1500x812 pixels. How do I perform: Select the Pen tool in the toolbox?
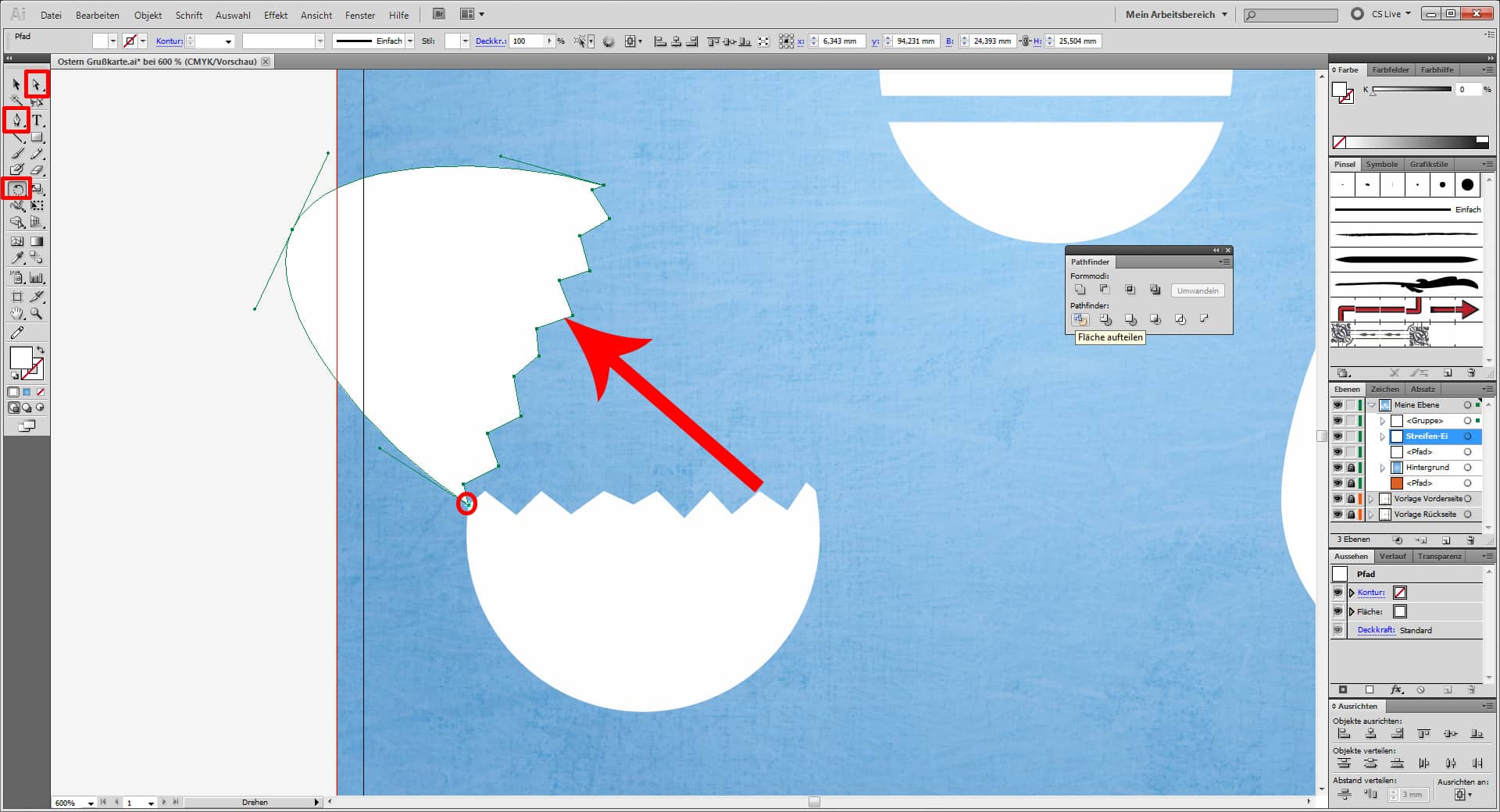16,119
